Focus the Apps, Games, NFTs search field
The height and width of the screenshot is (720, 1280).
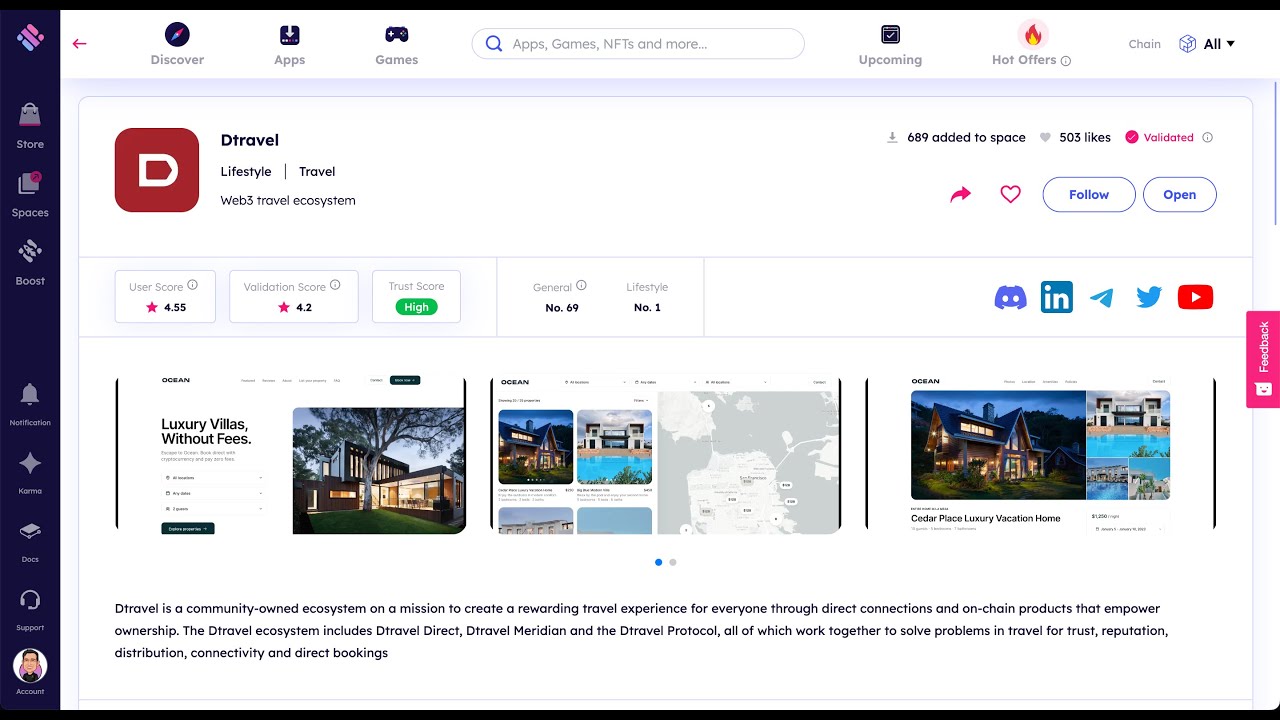pos(638,44)
